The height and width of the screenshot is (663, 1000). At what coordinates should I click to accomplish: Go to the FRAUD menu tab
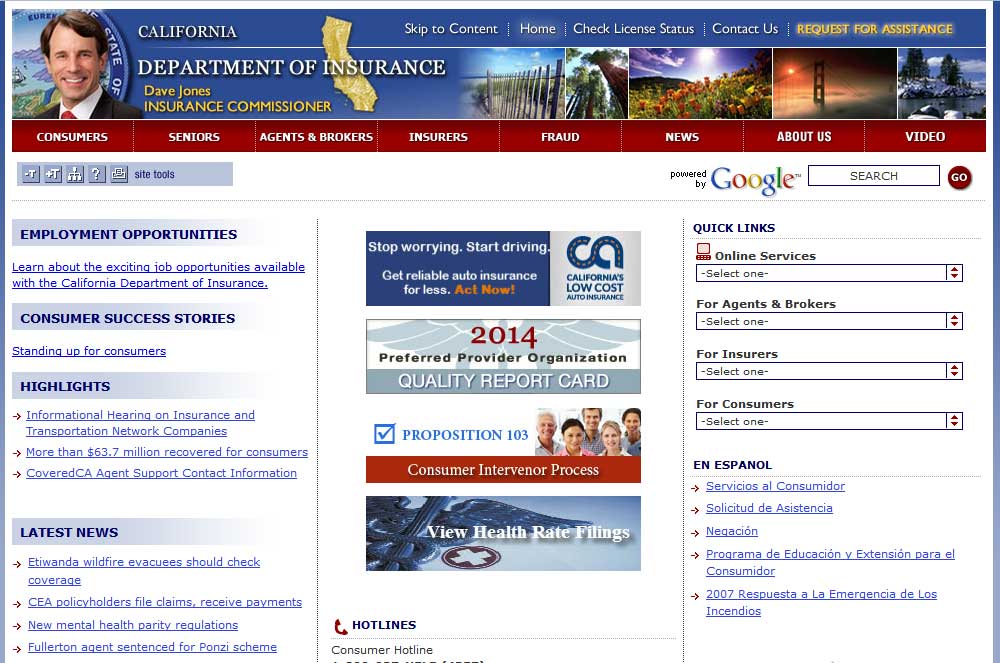tap(560, 136)
